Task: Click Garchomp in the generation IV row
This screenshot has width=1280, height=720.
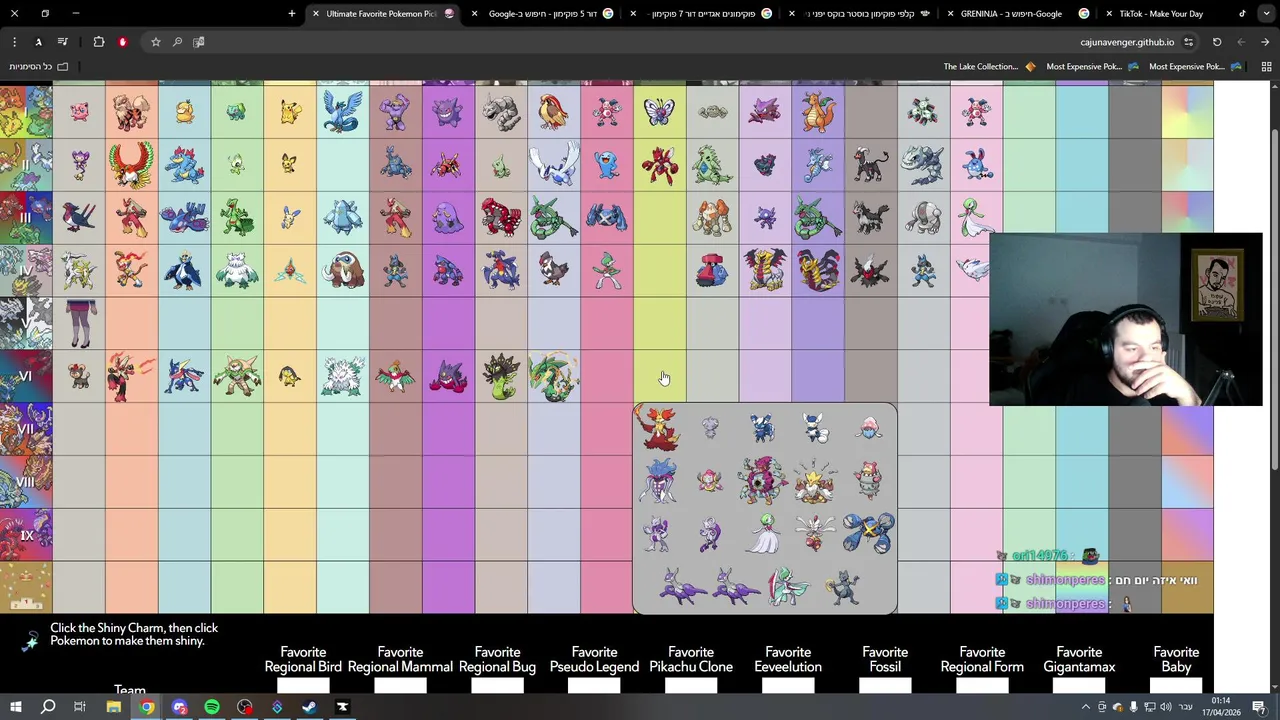Action: point(501,271)
